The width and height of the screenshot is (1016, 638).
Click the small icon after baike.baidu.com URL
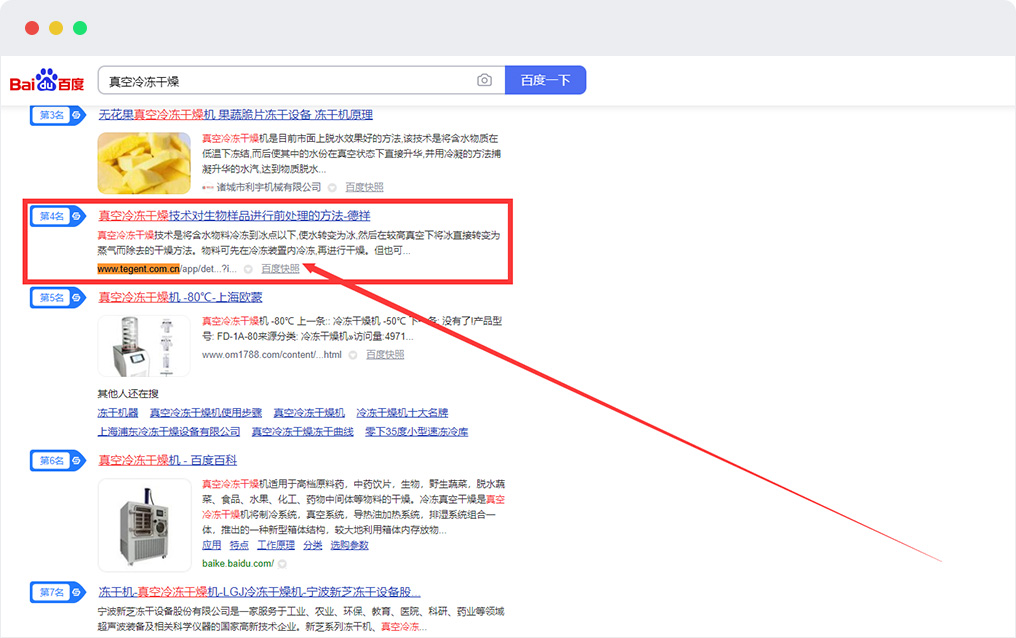pyautogui.click(x=283, y=564)
